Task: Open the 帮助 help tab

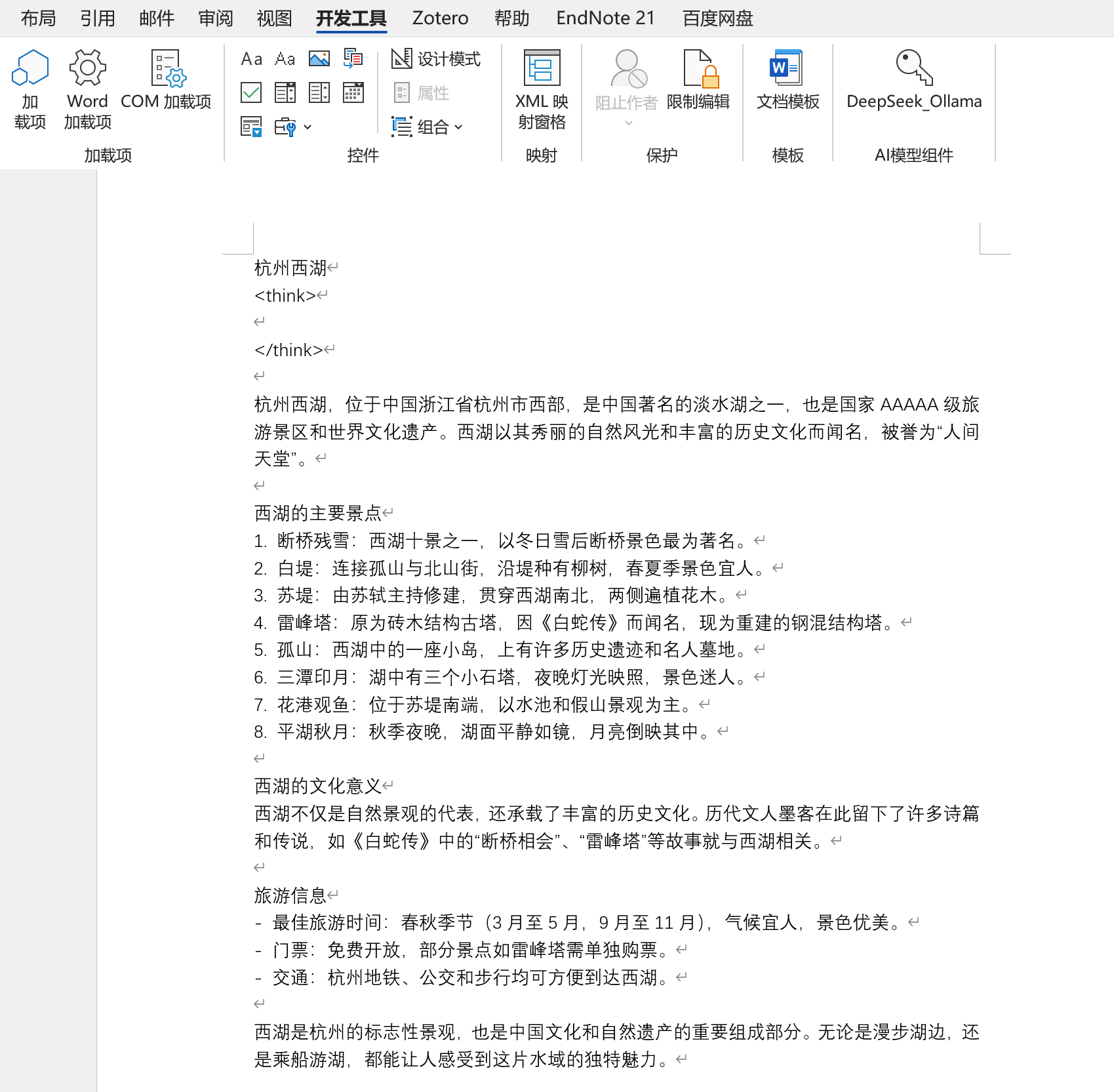Action: (512, 18)
